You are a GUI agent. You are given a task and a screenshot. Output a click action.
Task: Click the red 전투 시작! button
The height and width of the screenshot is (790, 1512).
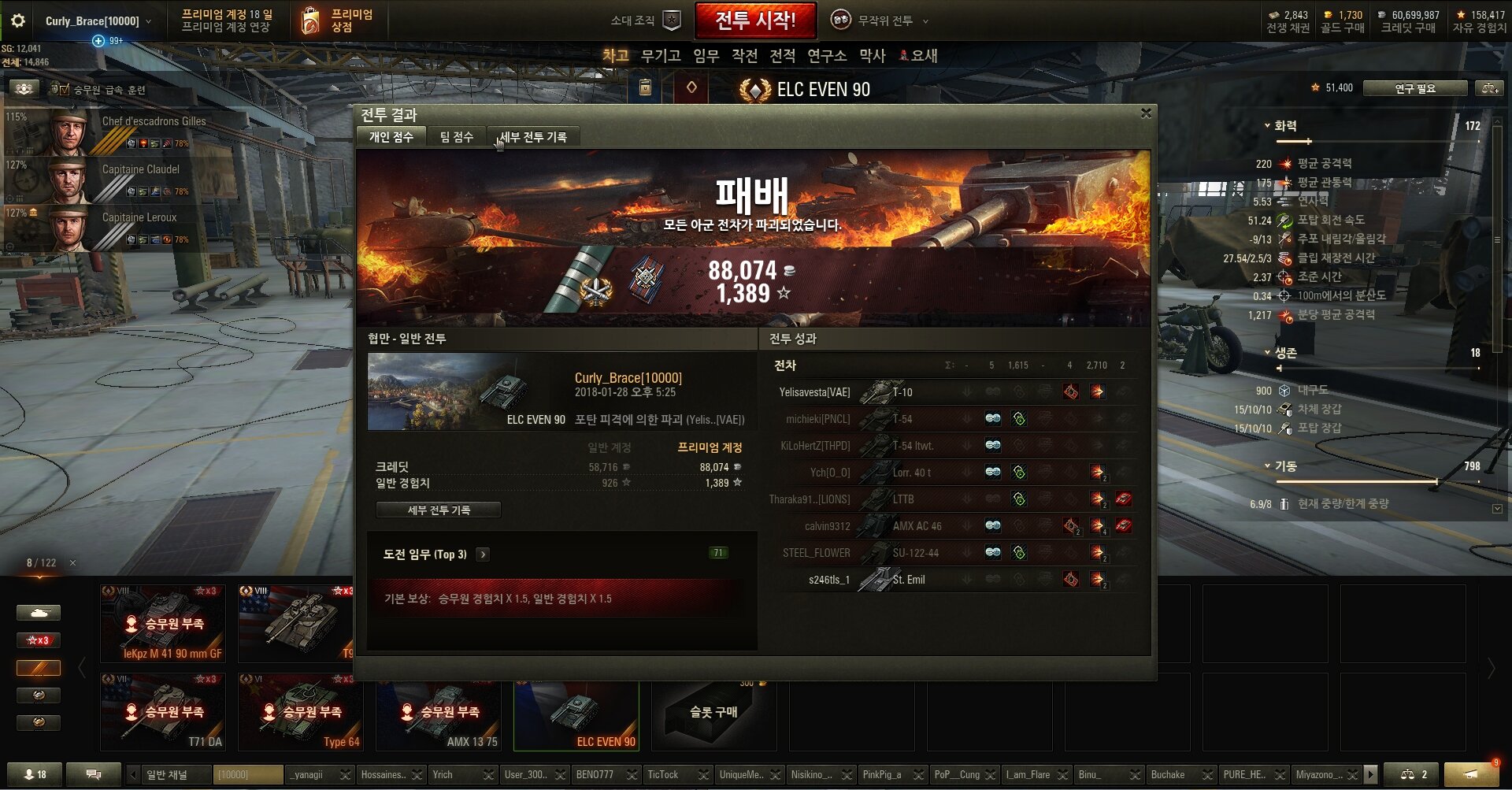[755, 20]
